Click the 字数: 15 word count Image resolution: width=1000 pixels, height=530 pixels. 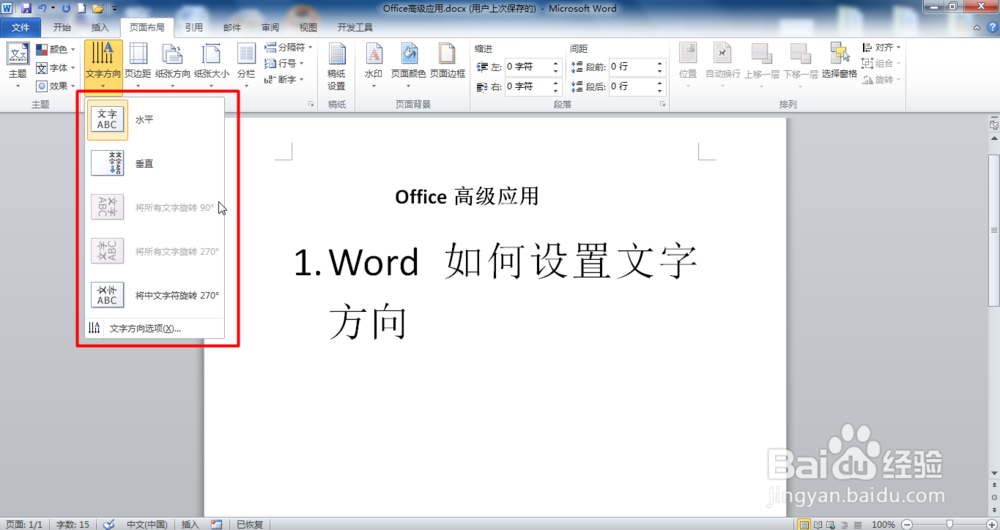[x=73, y=524]
